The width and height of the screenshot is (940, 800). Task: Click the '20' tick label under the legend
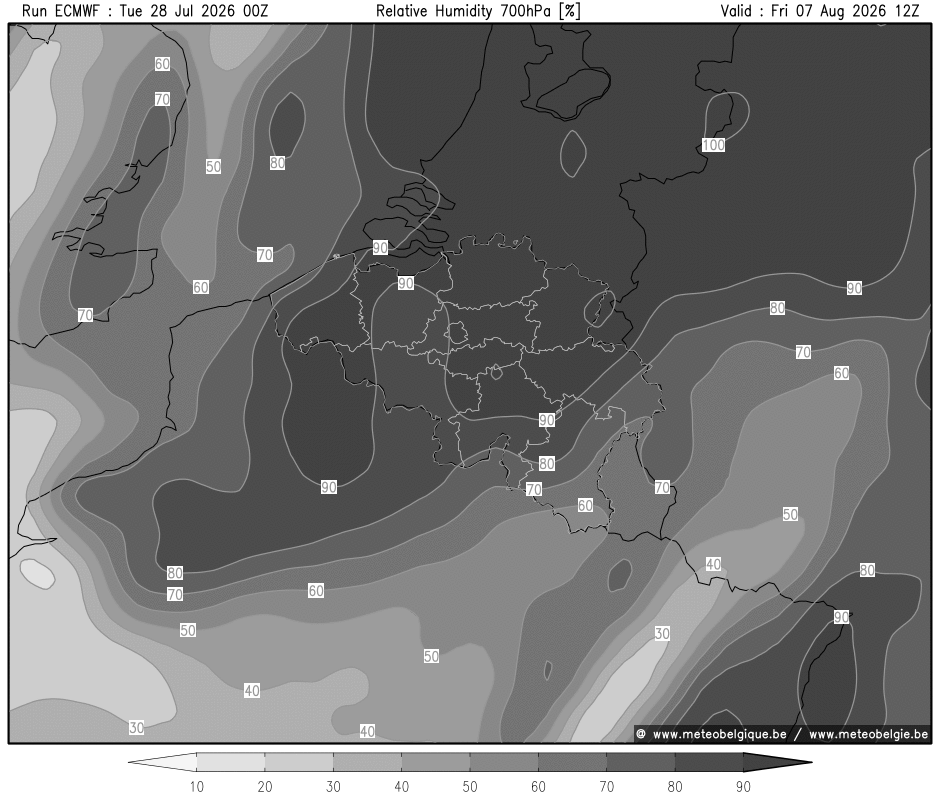pos(265,787)
